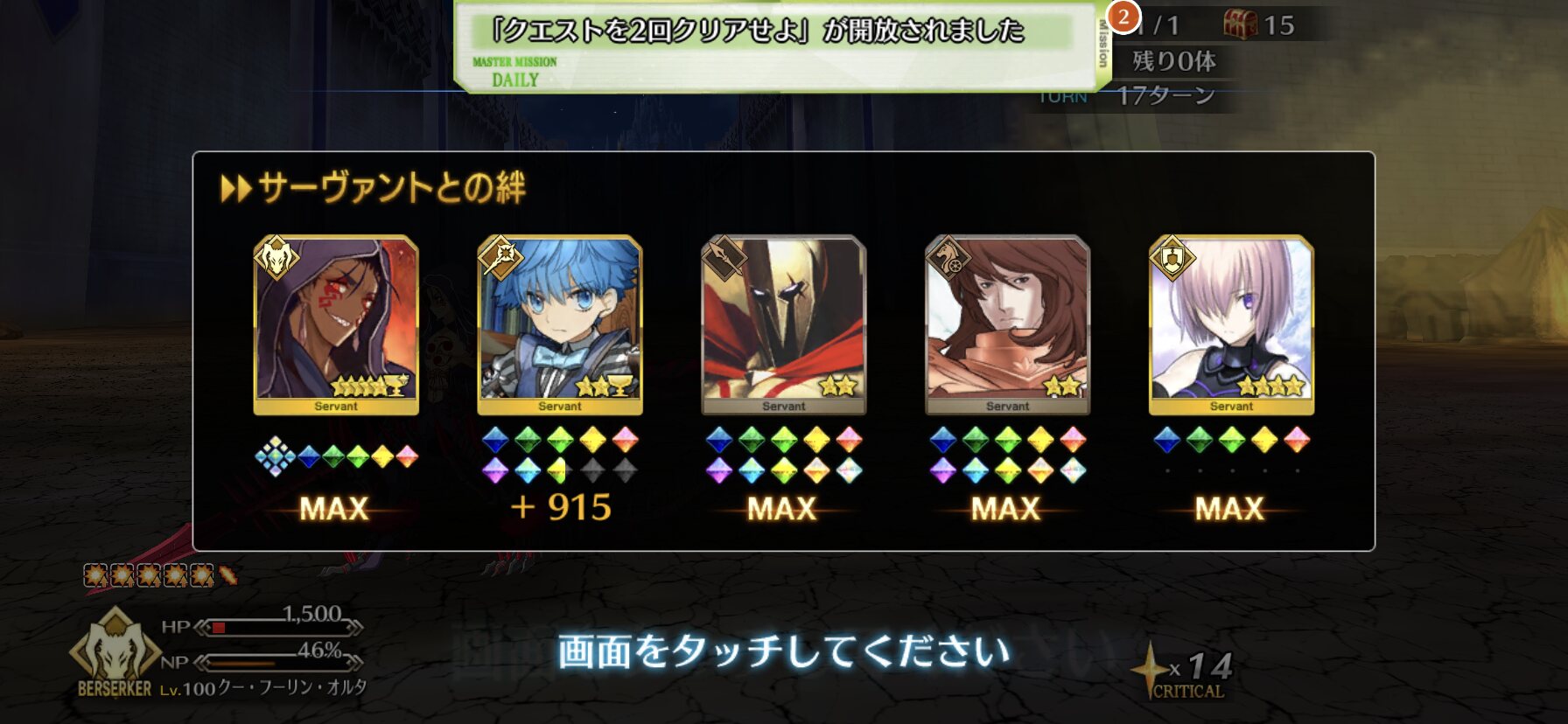The height and width of the screenshot is (724, 1568).
Task: Tap the large Berserker emblem beside the HP gauge
Action: 114,650
